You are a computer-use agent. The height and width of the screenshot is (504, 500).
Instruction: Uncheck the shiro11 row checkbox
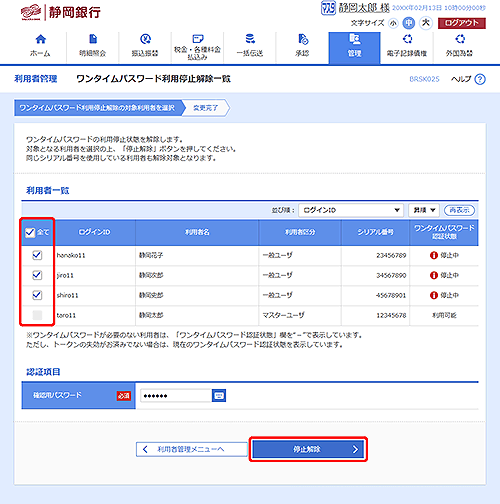[x=37, y=295]
